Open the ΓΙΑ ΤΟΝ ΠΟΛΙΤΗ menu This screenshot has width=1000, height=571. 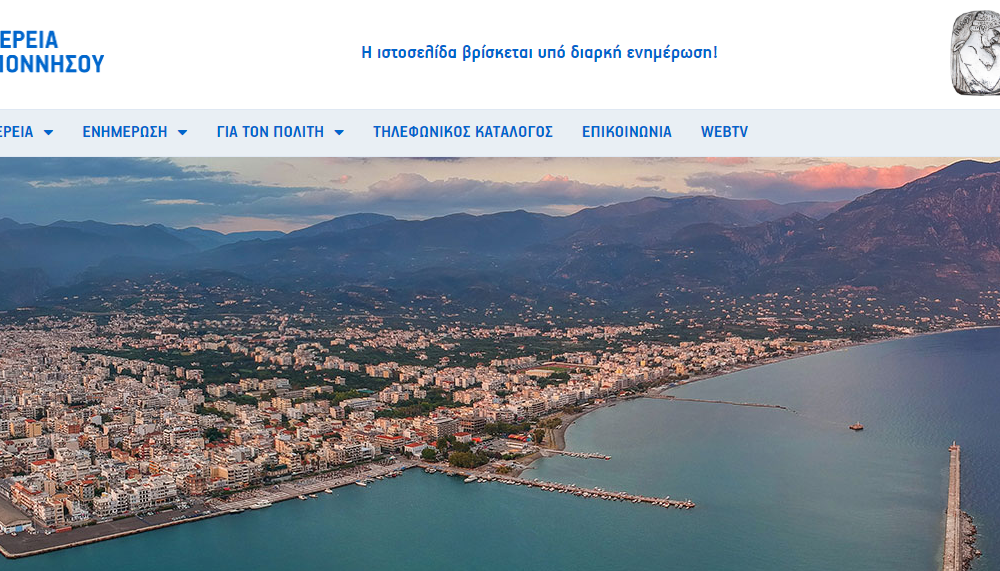tap(270, 132)
